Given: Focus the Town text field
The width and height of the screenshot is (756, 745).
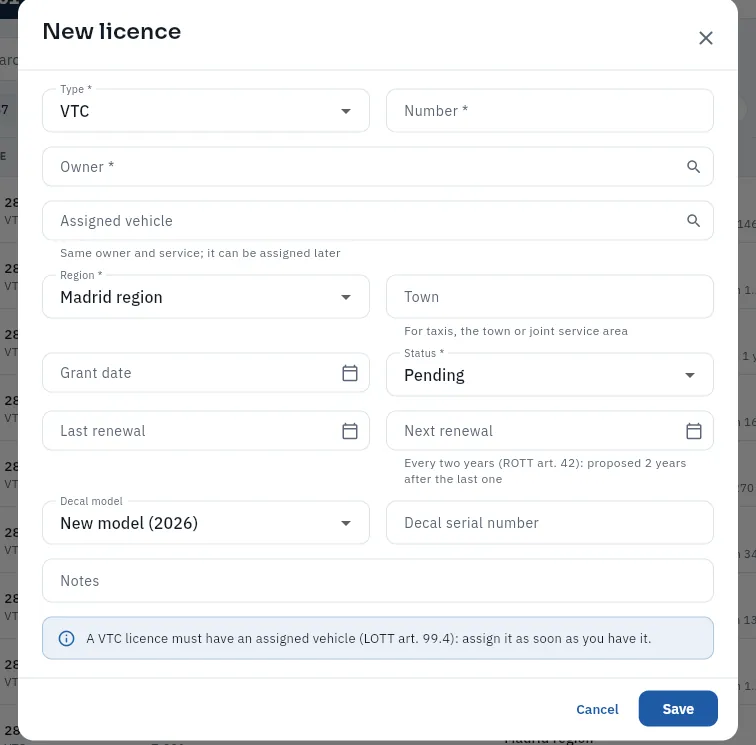Looking at the screenshot, I should click(x=550, y=297).
